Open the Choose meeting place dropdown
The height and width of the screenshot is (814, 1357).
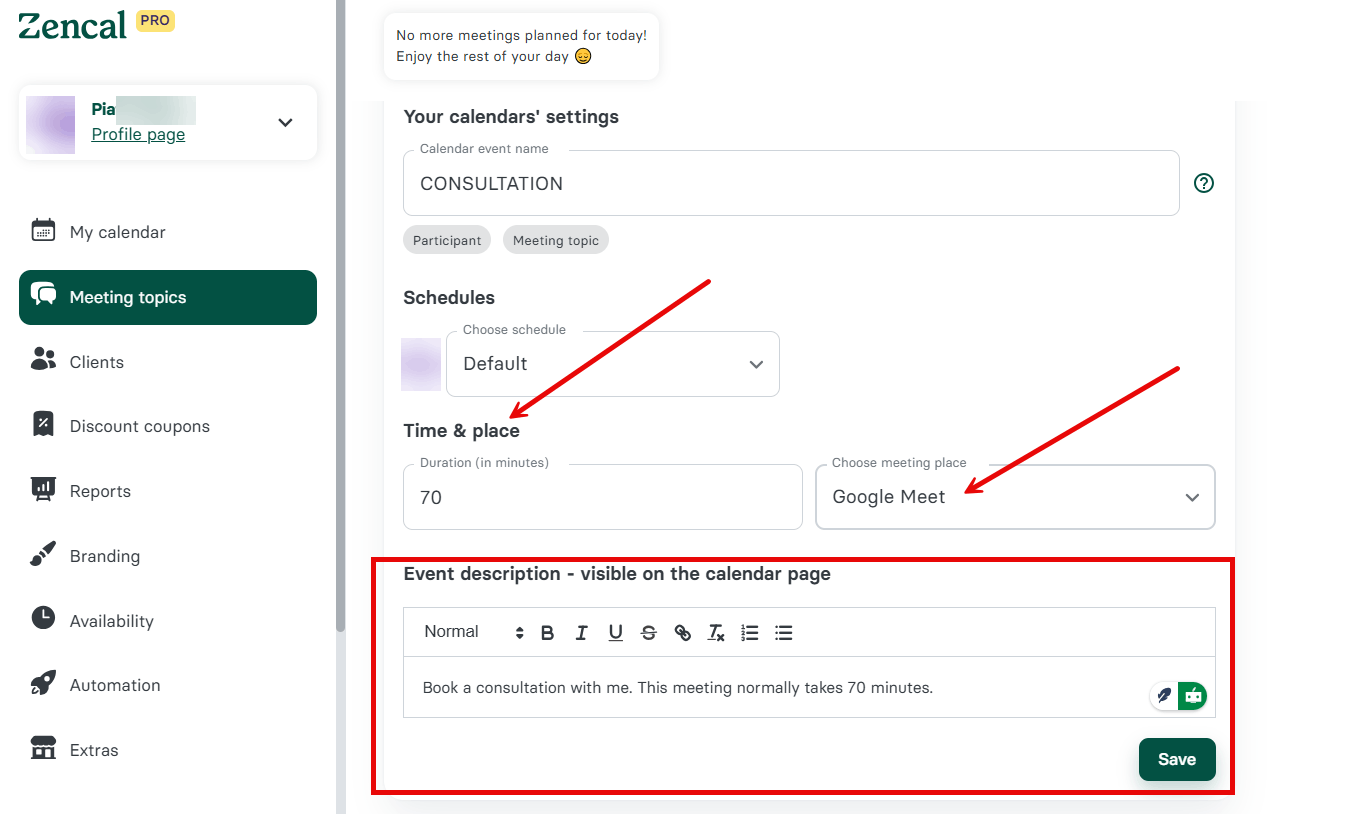pos(1015,497)
